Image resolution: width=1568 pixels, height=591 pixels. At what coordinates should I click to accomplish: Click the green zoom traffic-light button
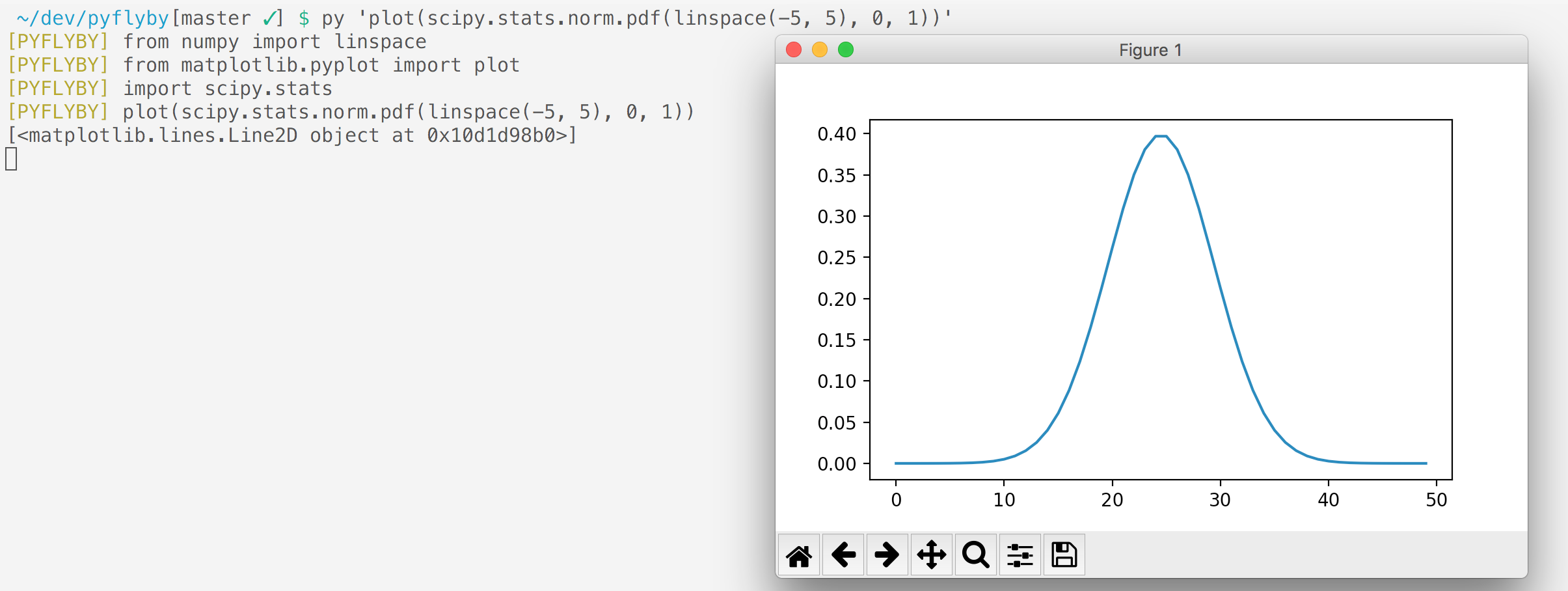(846, 49)
